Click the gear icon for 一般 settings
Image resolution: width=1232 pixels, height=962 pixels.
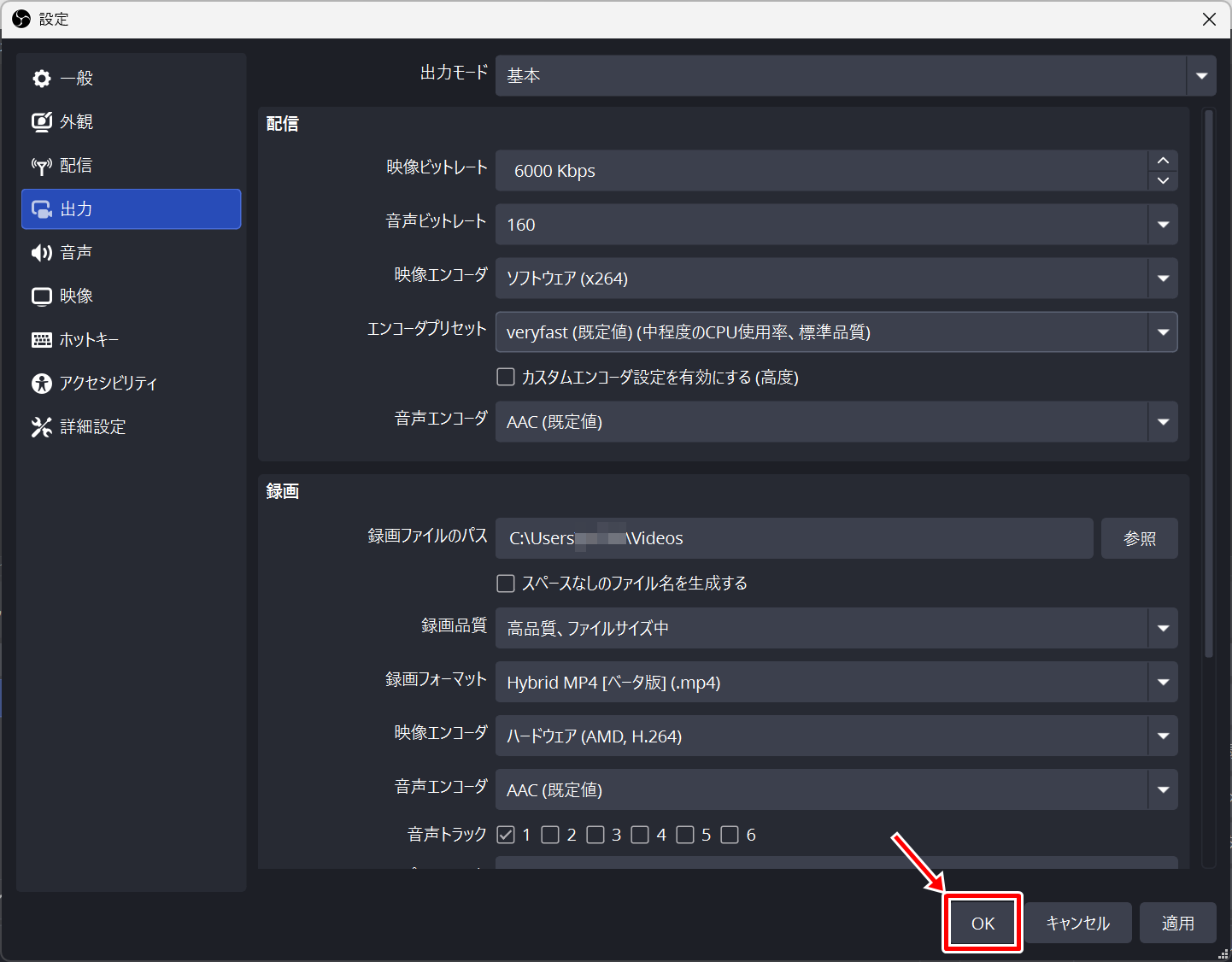[x=41, y=79]
